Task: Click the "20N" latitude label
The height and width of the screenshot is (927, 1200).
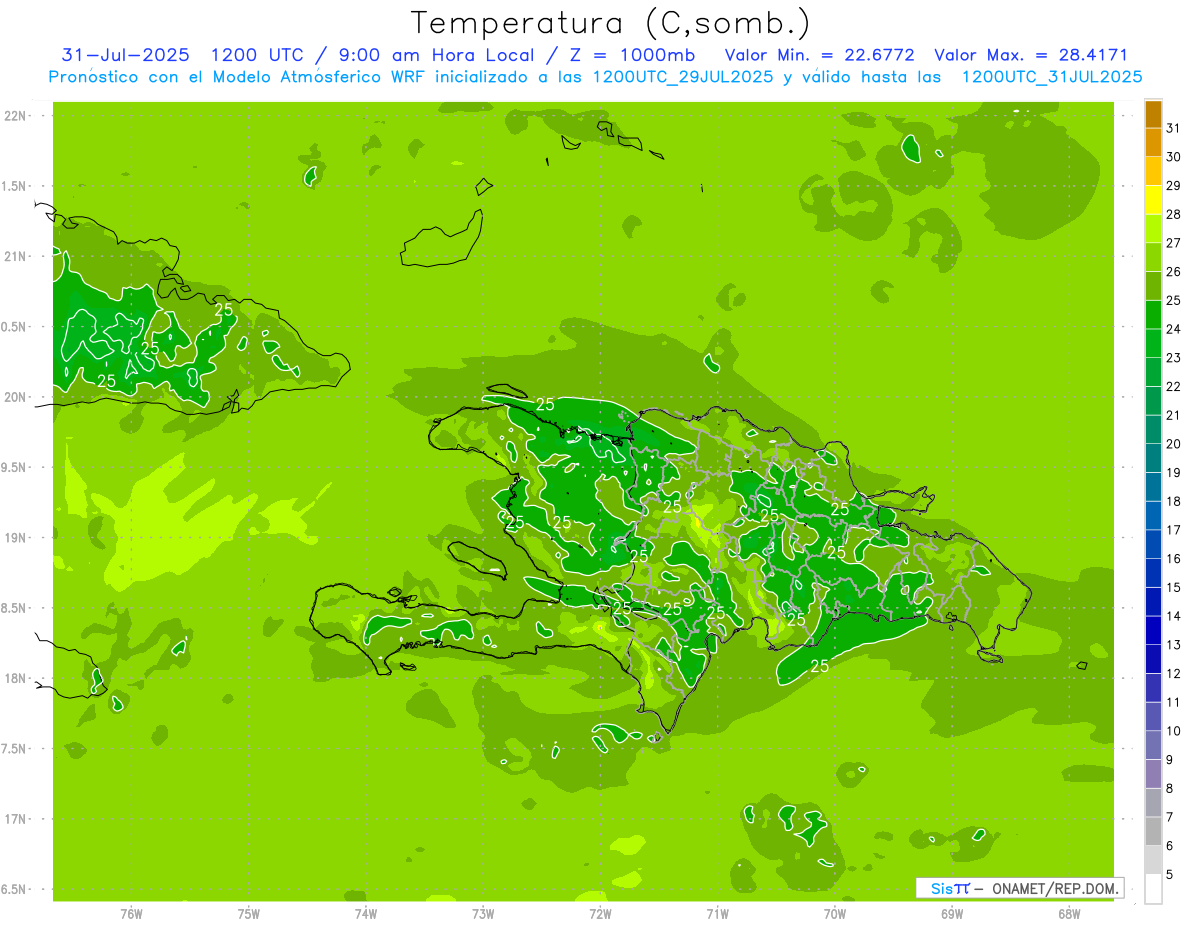Action: click(15, 397)
